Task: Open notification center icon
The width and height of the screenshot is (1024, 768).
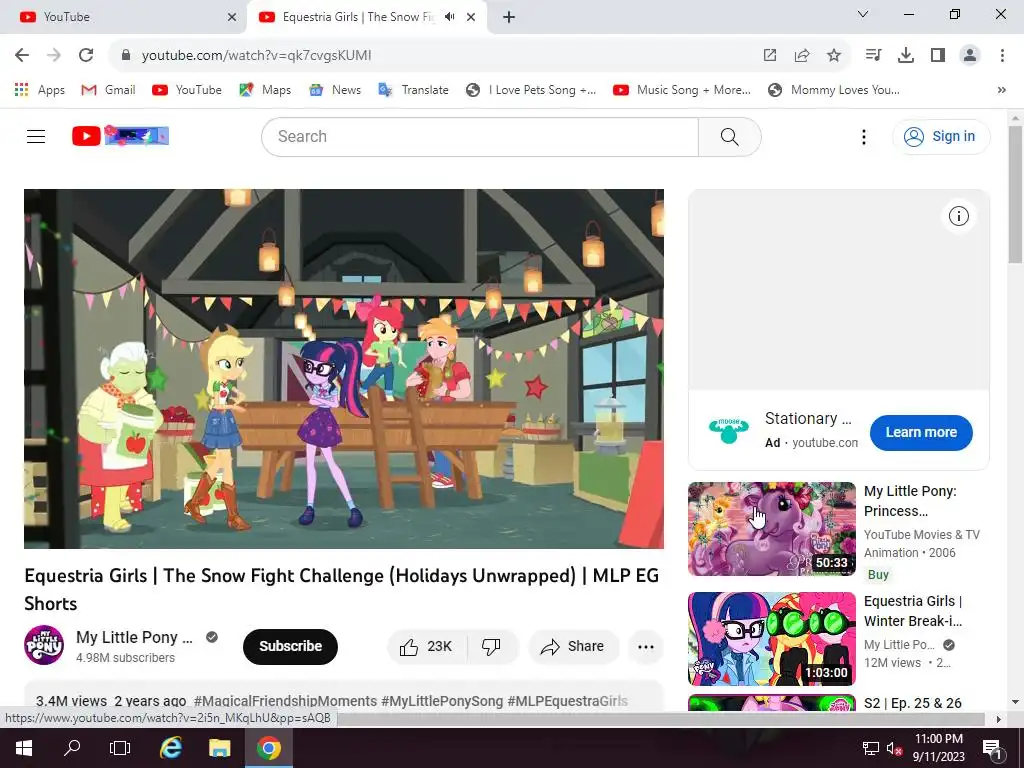Action: coord(992,749)
